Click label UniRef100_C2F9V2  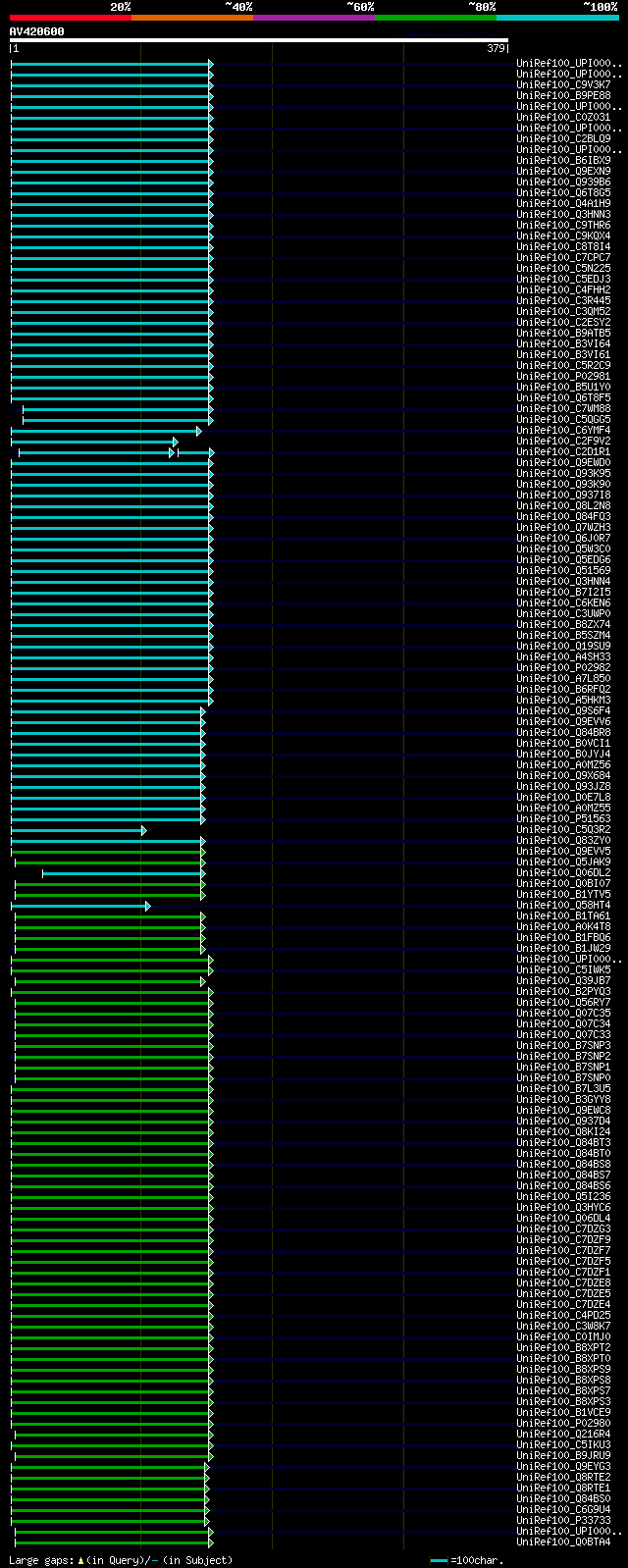[563, 442]
